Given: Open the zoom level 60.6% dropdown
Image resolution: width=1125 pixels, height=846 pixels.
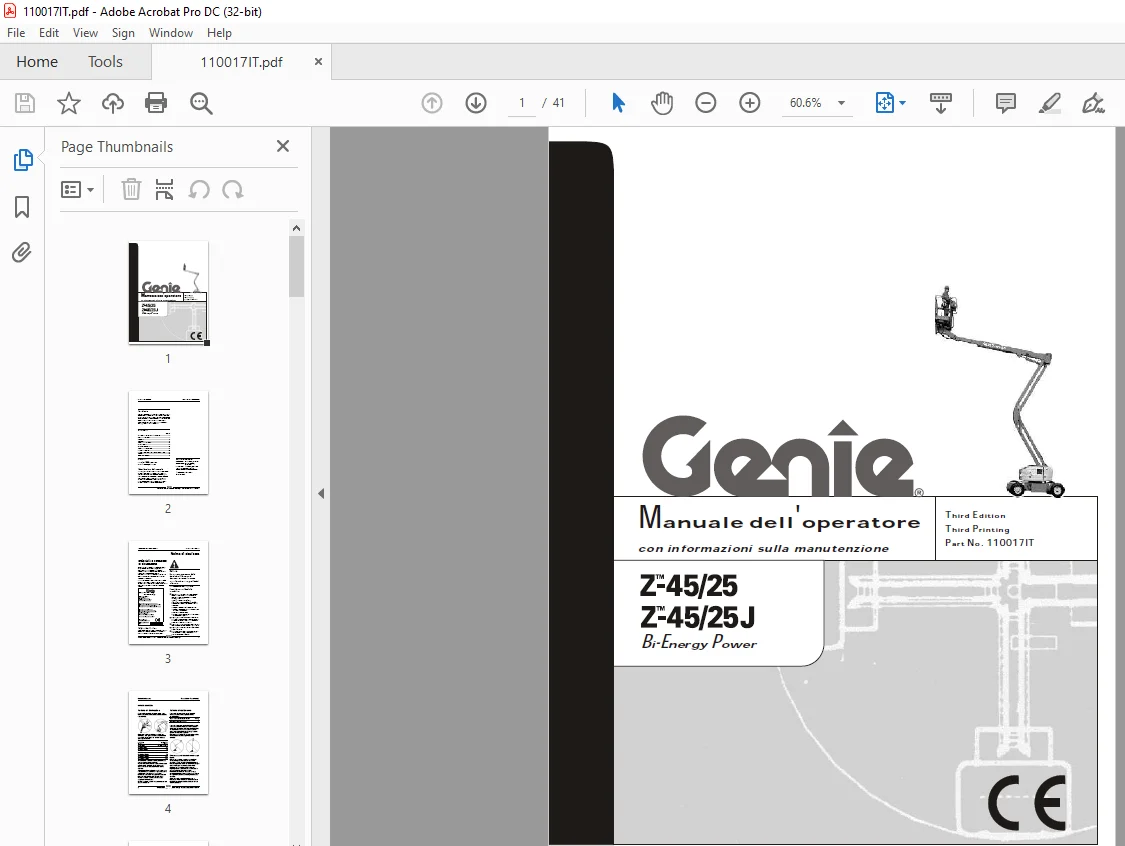Looking at the screenshot, I should point(842,103).
